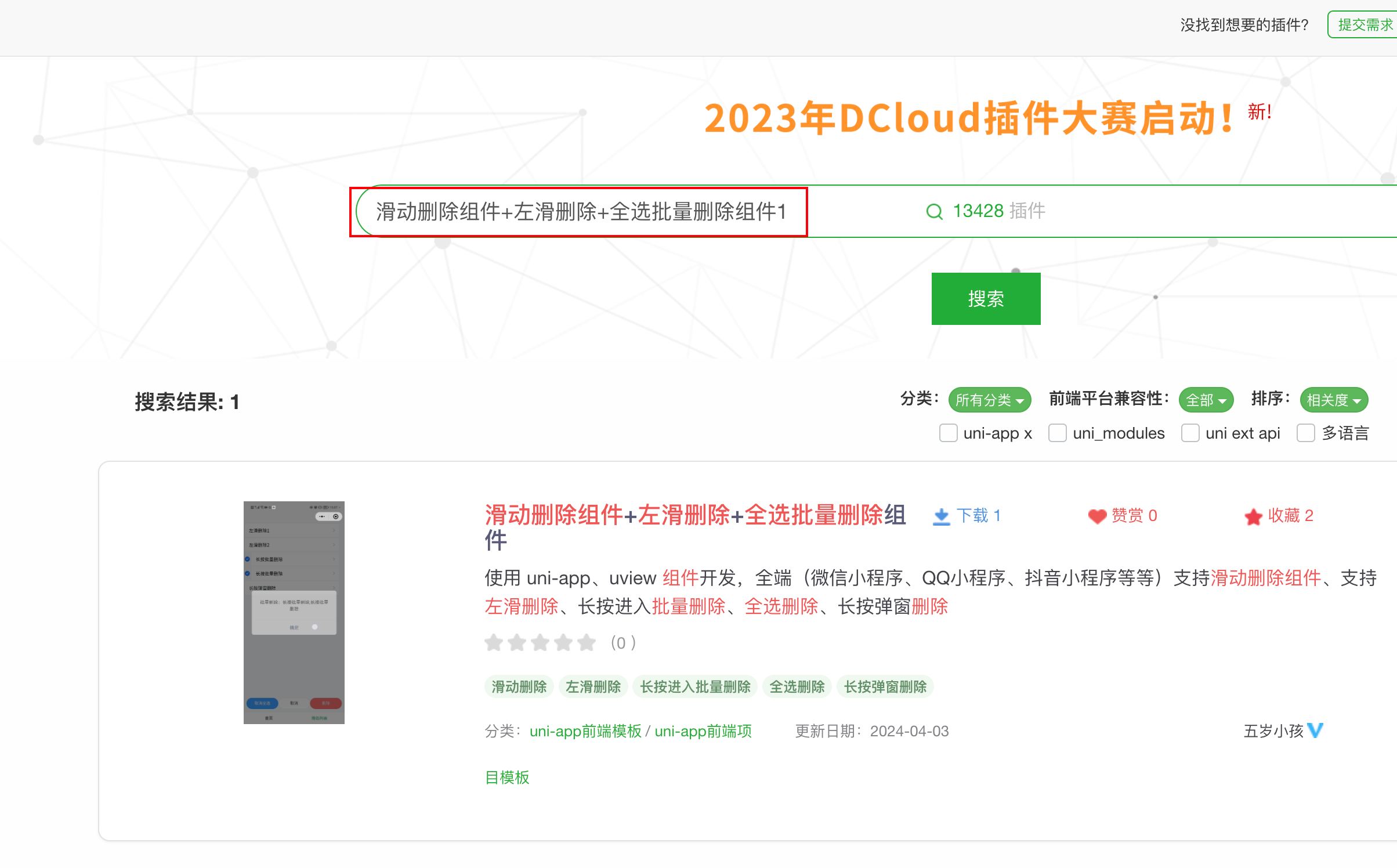Image resolution: width=1397 pixels, height=868 pixels.
Task: Tick the 多语言 checkbox
Action: pos(1305,433)
